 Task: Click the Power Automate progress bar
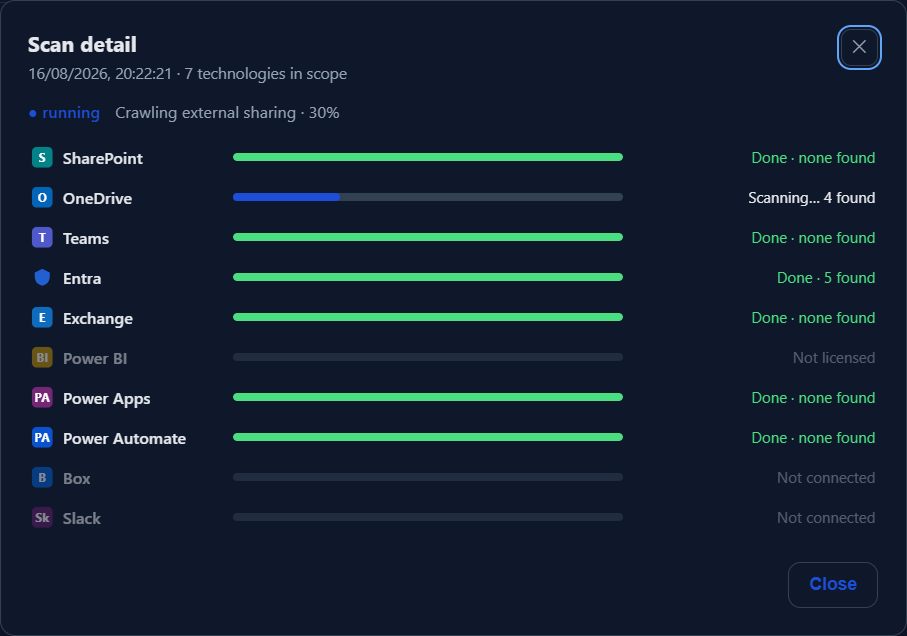(427, 437)
